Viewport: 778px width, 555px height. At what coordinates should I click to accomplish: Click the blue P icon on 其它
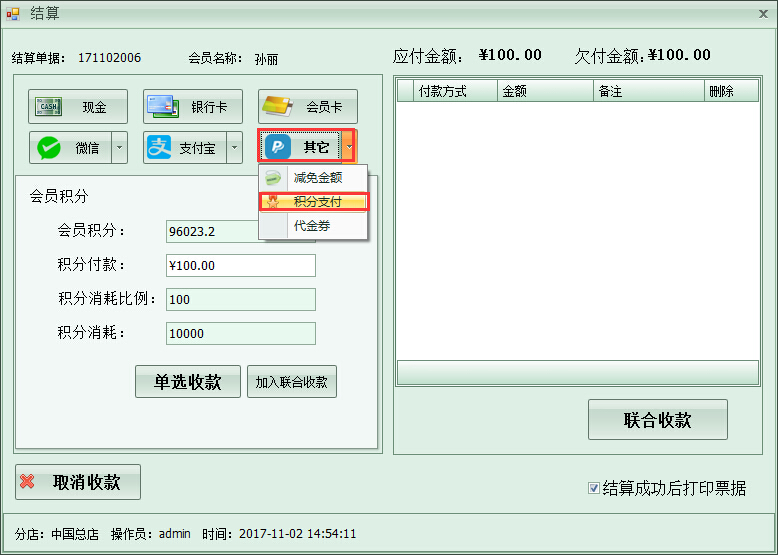tap(278, 147)
